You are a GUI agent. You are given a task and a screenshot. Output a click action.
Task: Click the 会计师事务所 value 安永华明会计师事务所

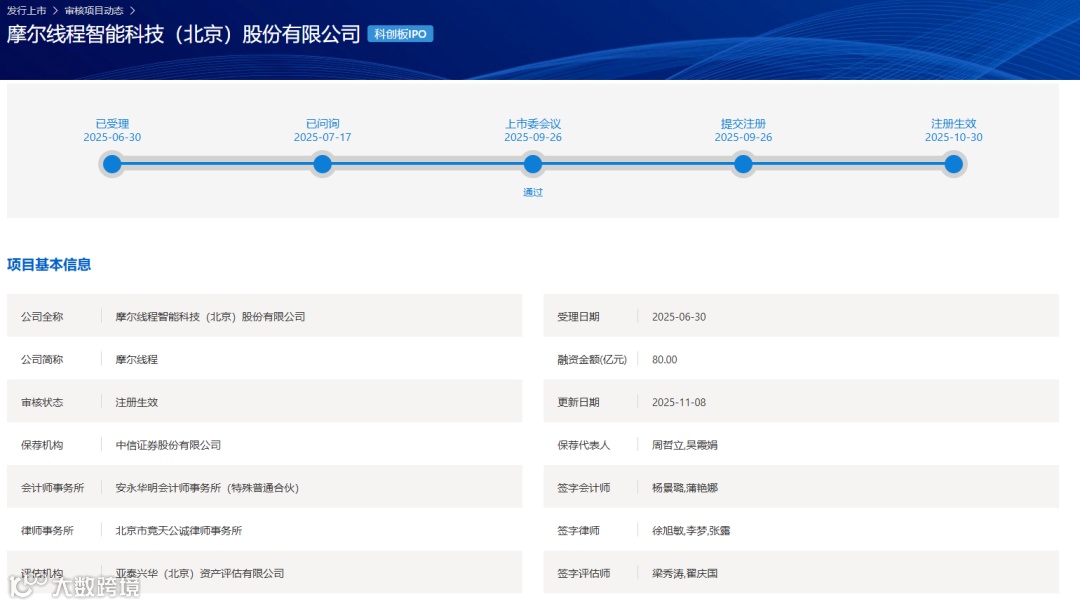207,488
